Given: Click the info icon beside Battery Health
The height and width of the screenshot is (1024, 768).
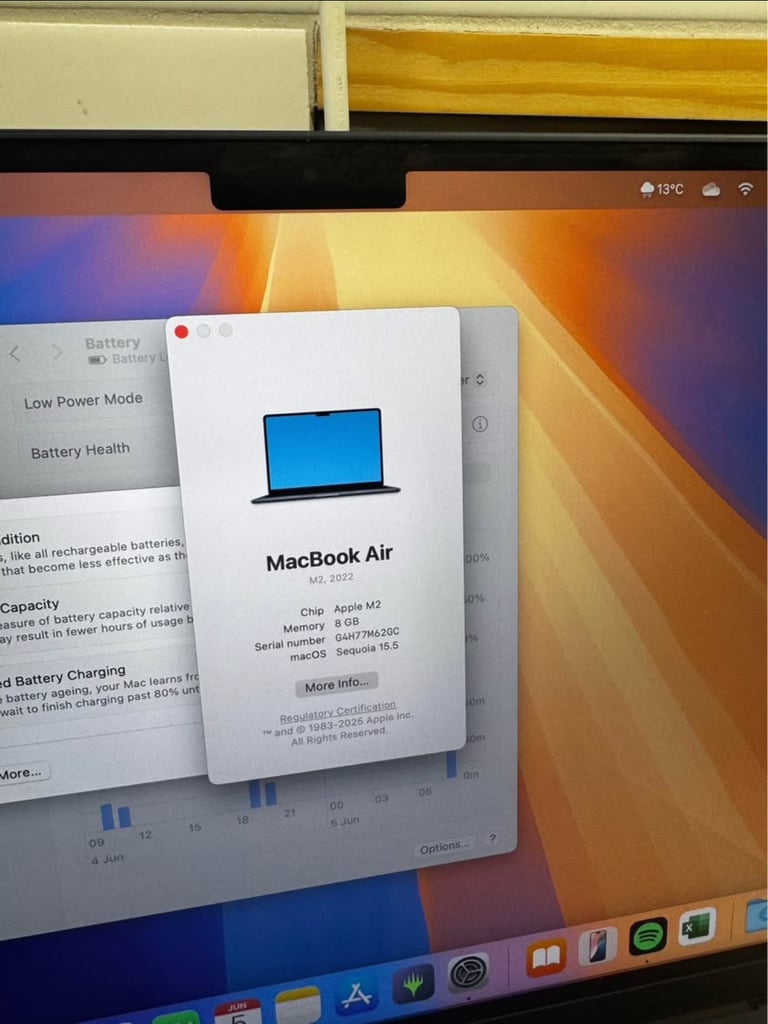Looking at the screenshot, I should click(x=479, y=424).
